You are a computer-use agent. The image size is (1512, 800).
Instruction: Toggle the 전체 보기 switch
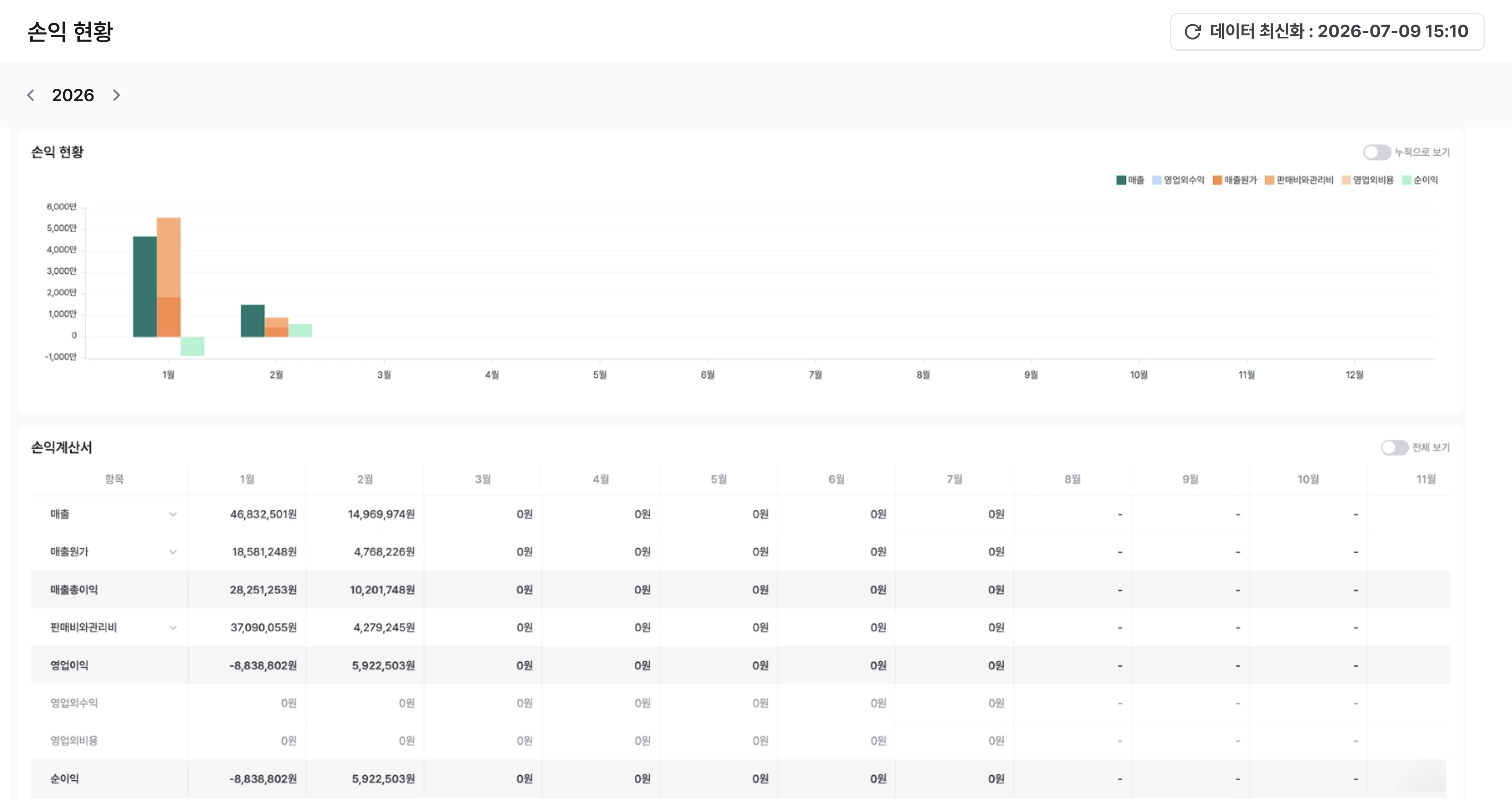1394,447
